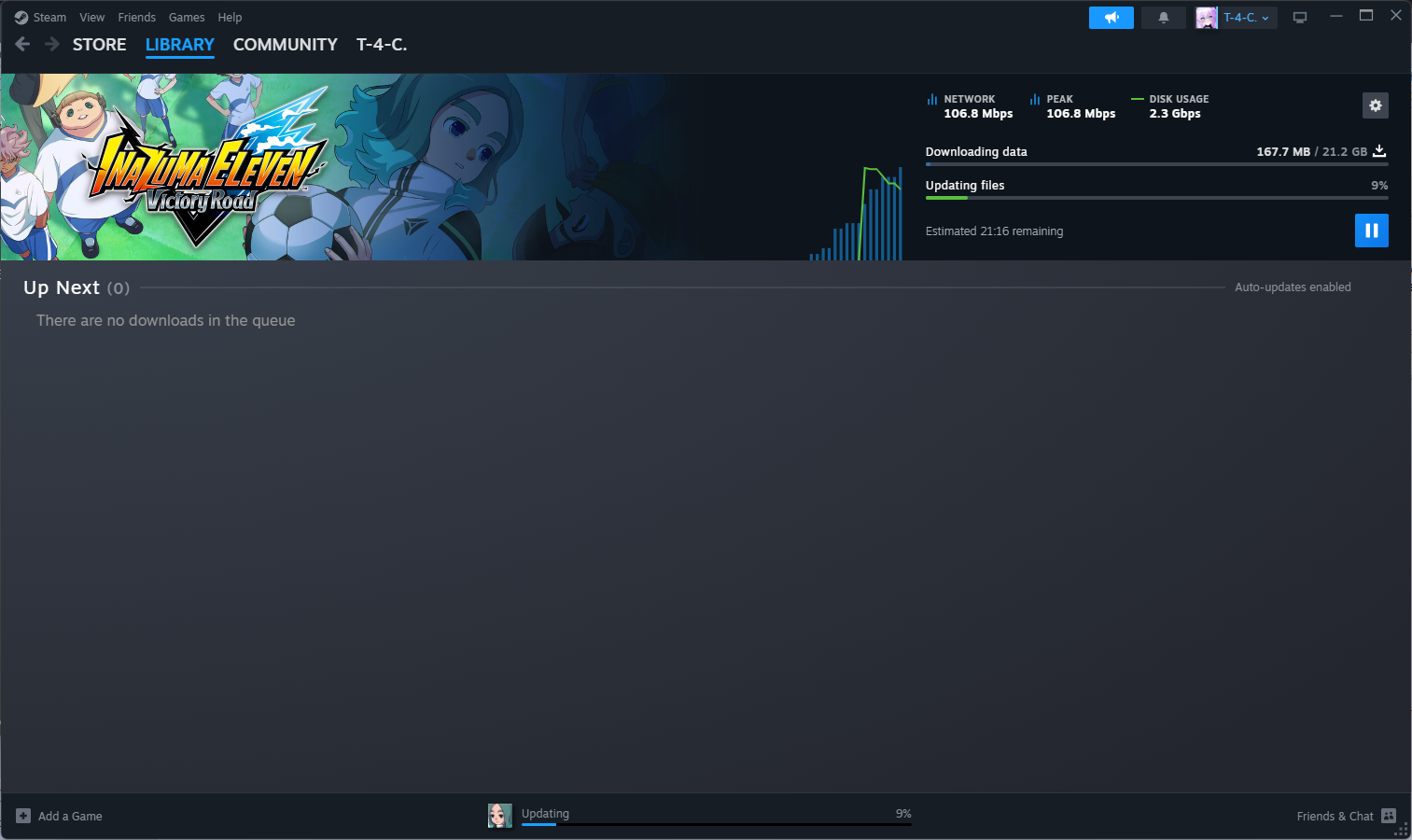
Task: Click the window resize grip icon
Action: pos(1403,831)
